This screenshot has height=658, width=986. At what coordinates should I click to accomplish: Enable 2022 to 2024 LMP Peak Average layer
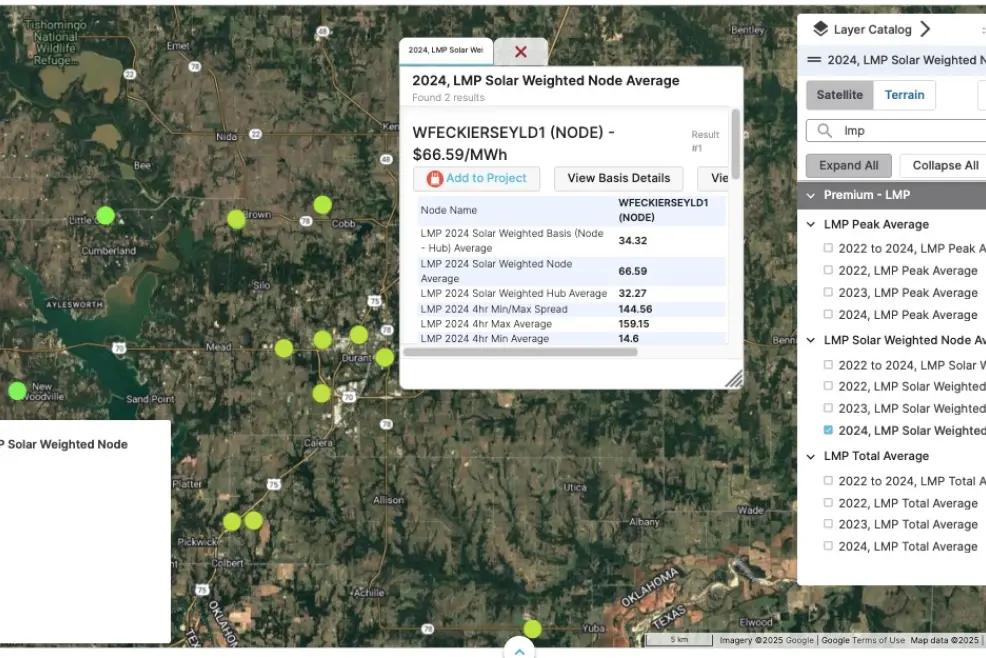pyautogui.click(x=828, y=248)
